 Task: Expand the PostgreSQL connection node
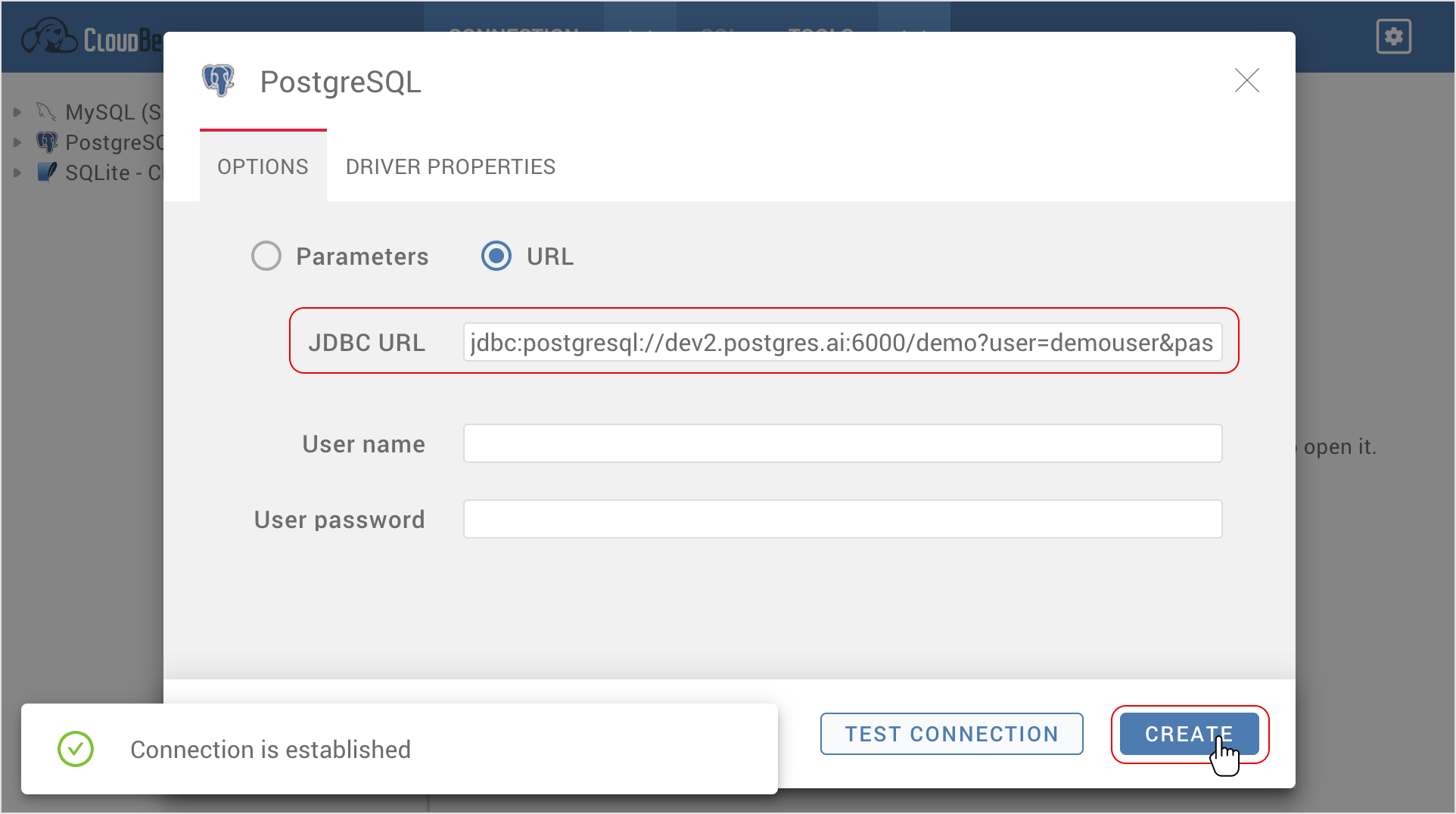[x=17, y=142]
